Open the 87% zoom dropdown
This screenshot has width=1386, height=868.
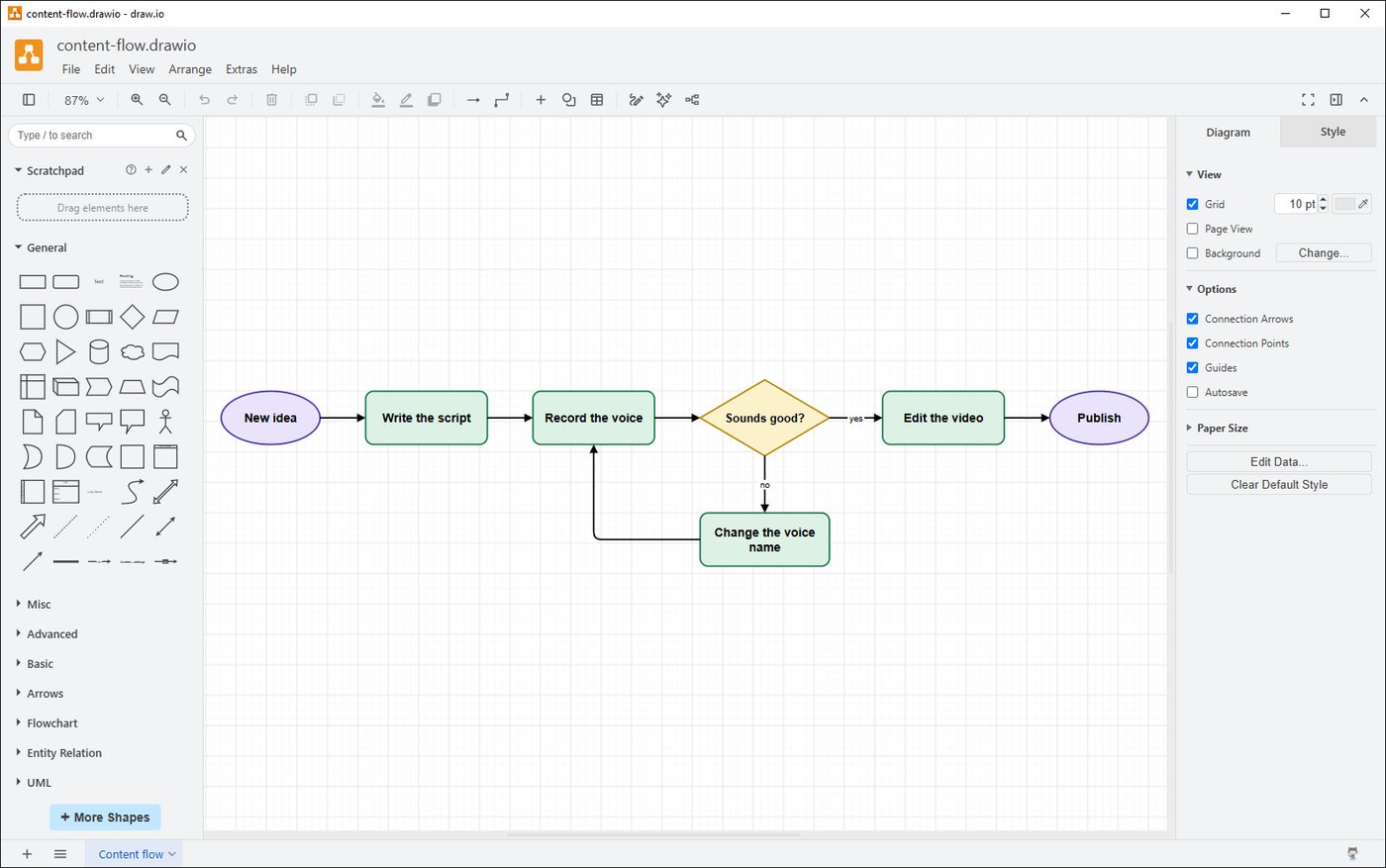point(83,100)
